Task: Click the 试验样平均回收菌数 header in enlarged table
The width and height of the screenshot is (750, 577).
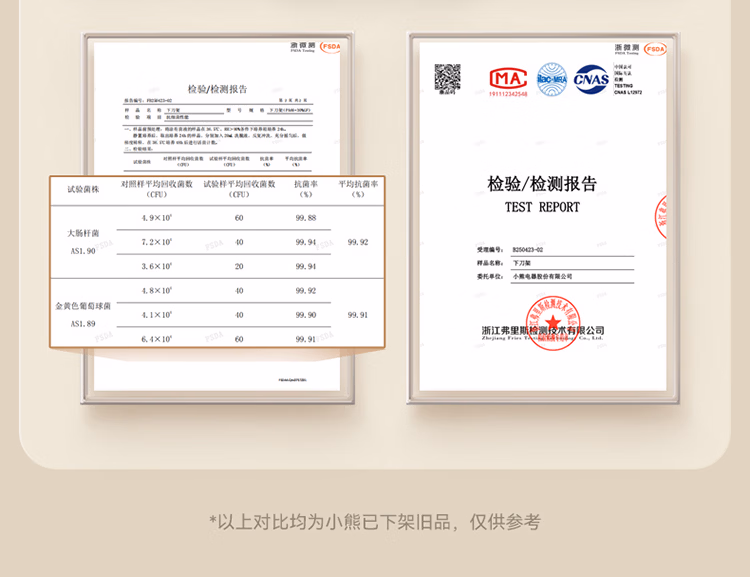Action: point(239,189)
